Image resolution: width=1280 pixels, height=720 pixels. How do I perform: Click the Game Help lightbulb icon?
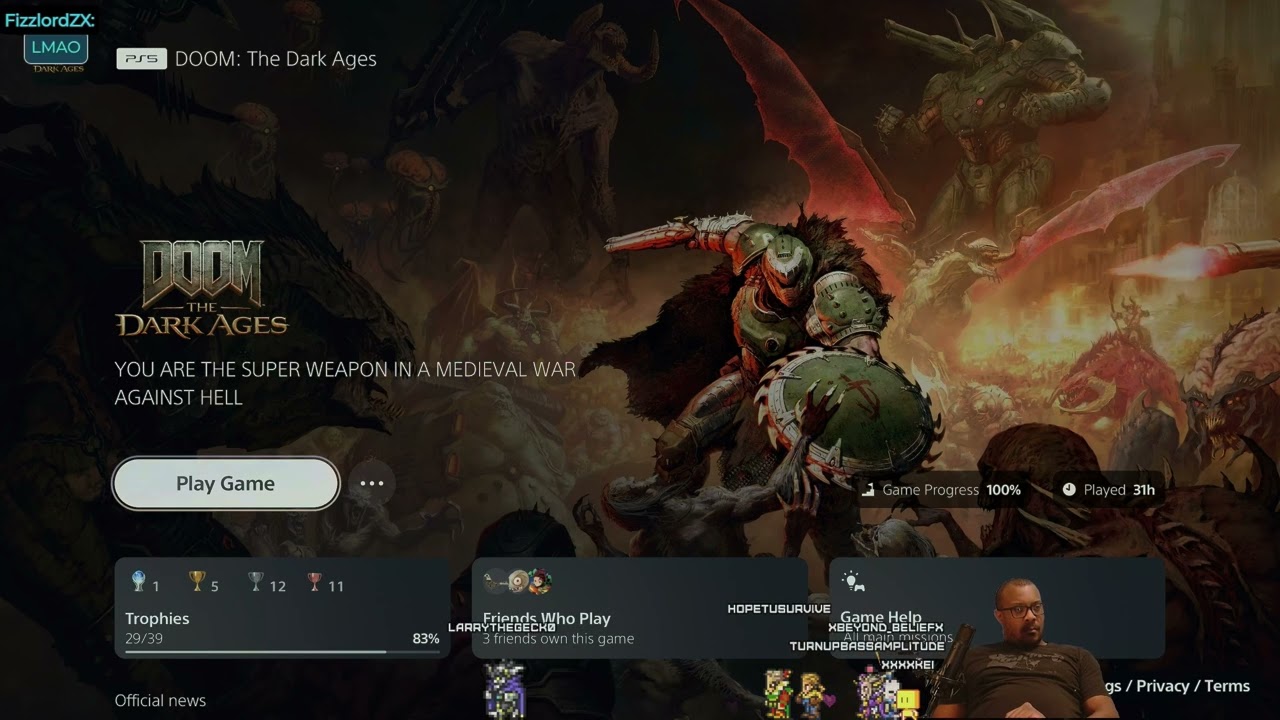(852, 581)
